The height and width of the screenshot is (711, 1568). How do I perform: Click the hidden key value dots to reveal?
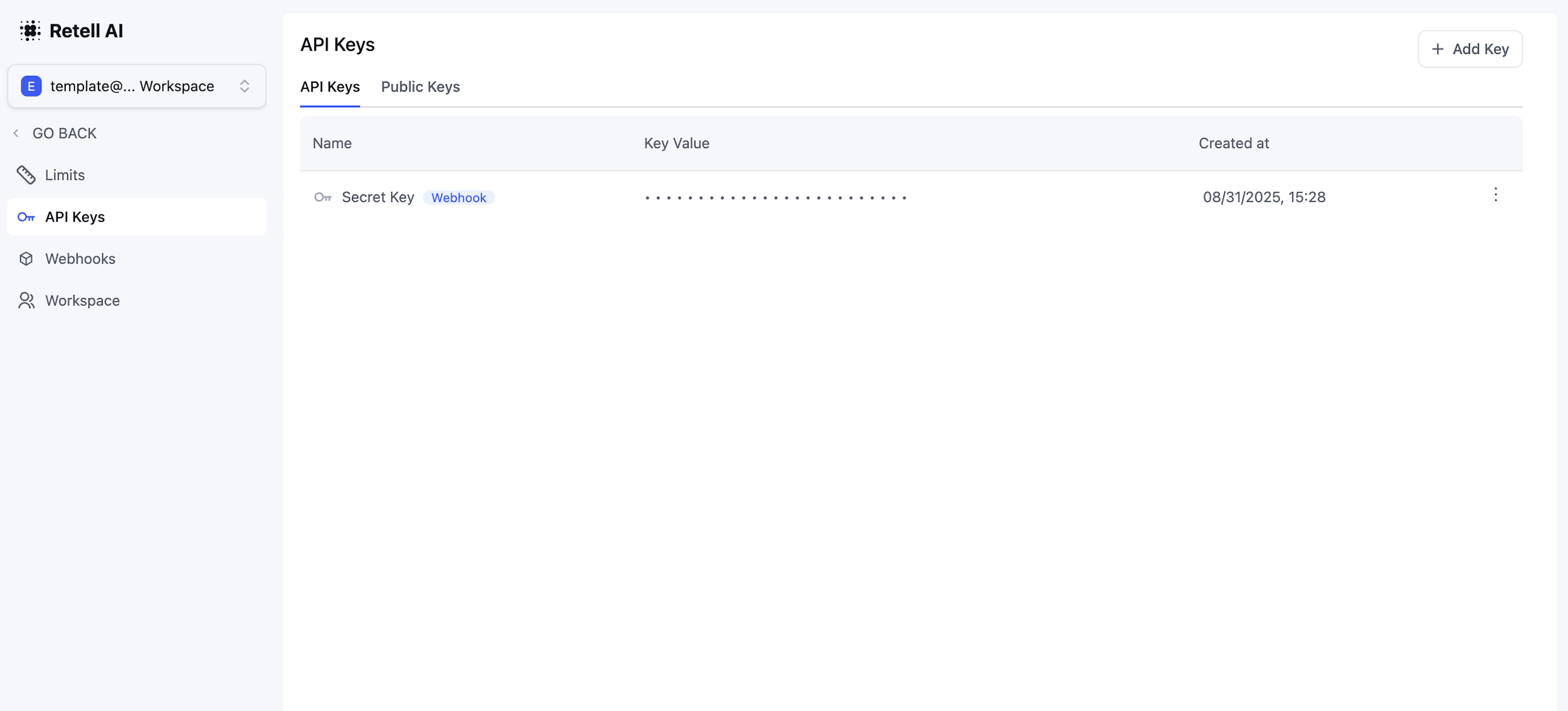(775, 197)
